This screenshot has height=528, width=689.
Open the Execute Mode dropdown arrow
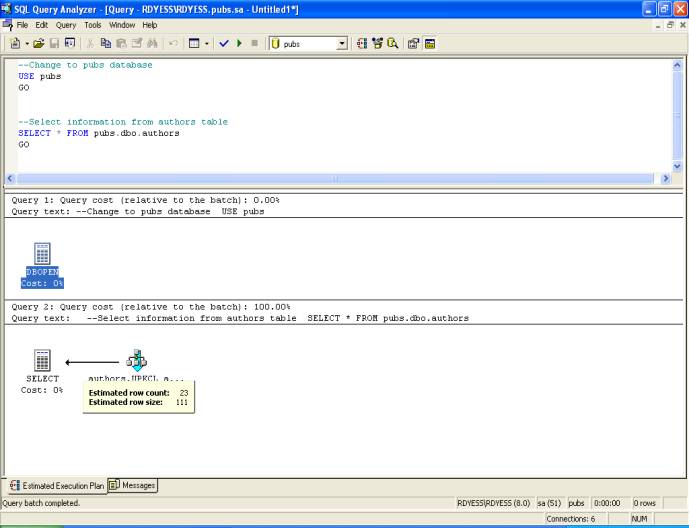click(207, 43)
